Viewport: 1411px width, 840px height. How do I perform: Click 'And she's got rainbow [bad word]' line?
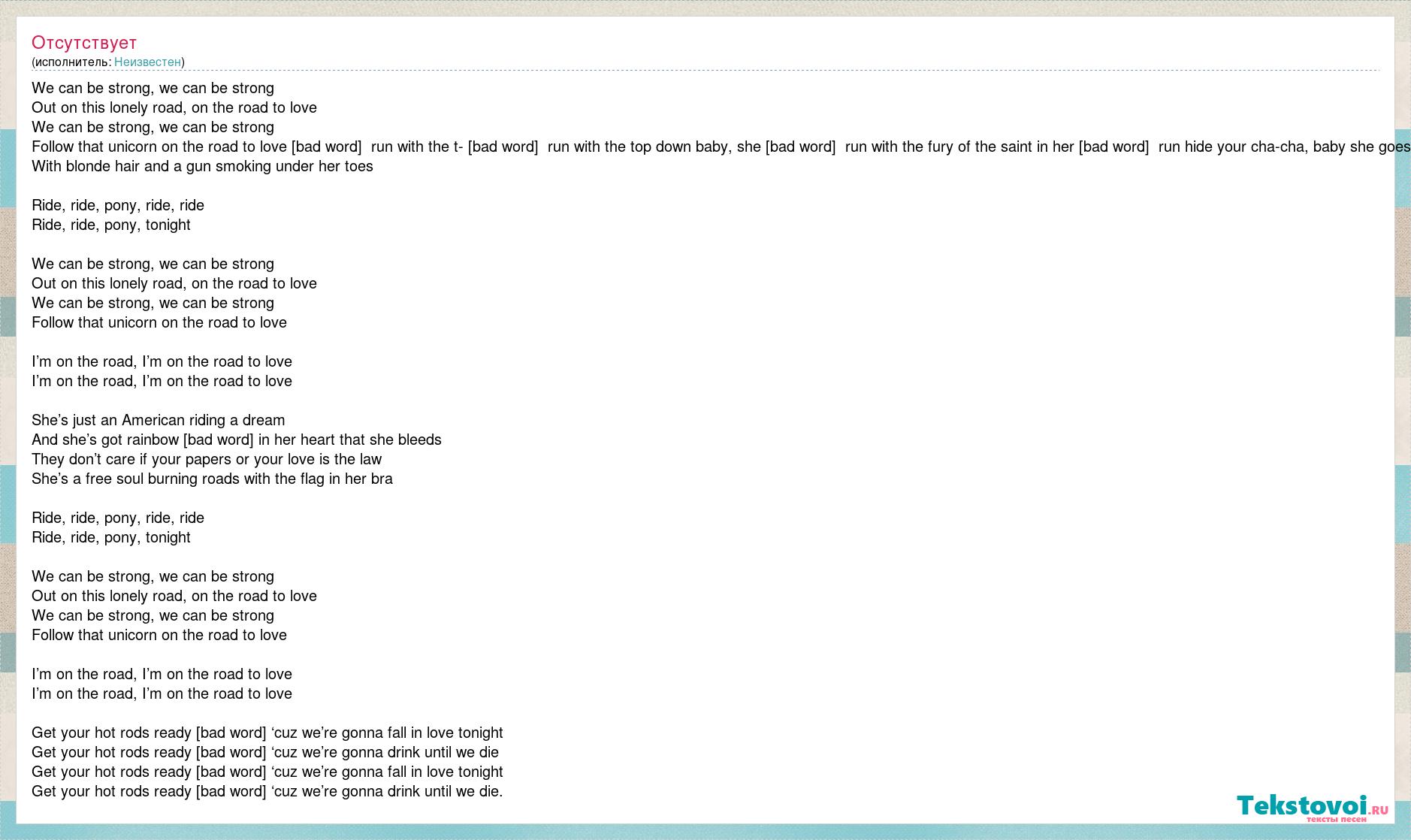(x=237, y=440)
